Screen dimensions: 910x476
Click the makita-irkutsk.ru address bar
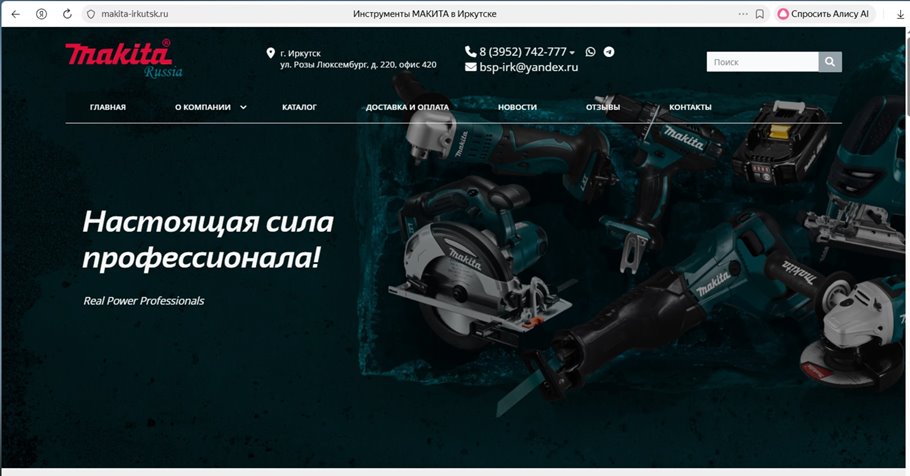pyautogui.click(x=135, y=14)
